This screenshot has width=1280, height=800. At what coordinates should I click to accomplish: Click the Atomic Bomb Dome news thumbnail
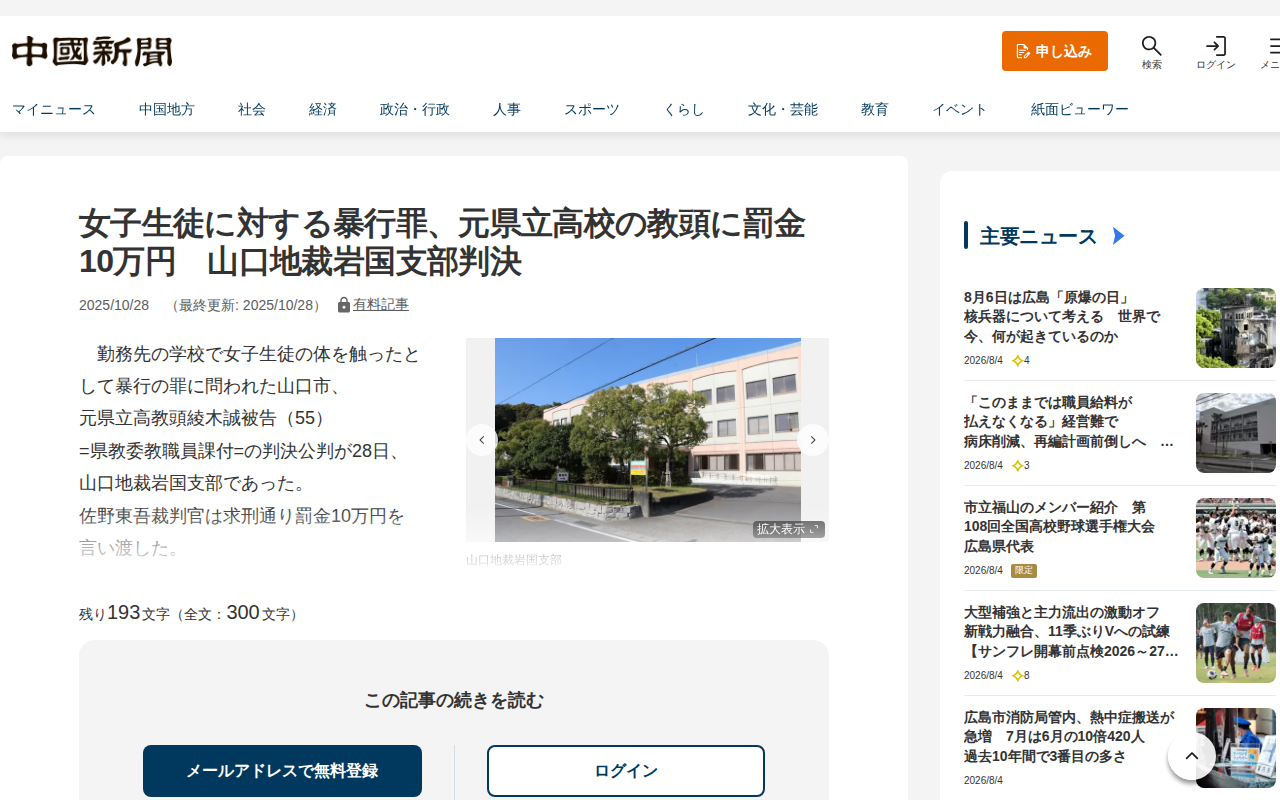[1236, 328]
